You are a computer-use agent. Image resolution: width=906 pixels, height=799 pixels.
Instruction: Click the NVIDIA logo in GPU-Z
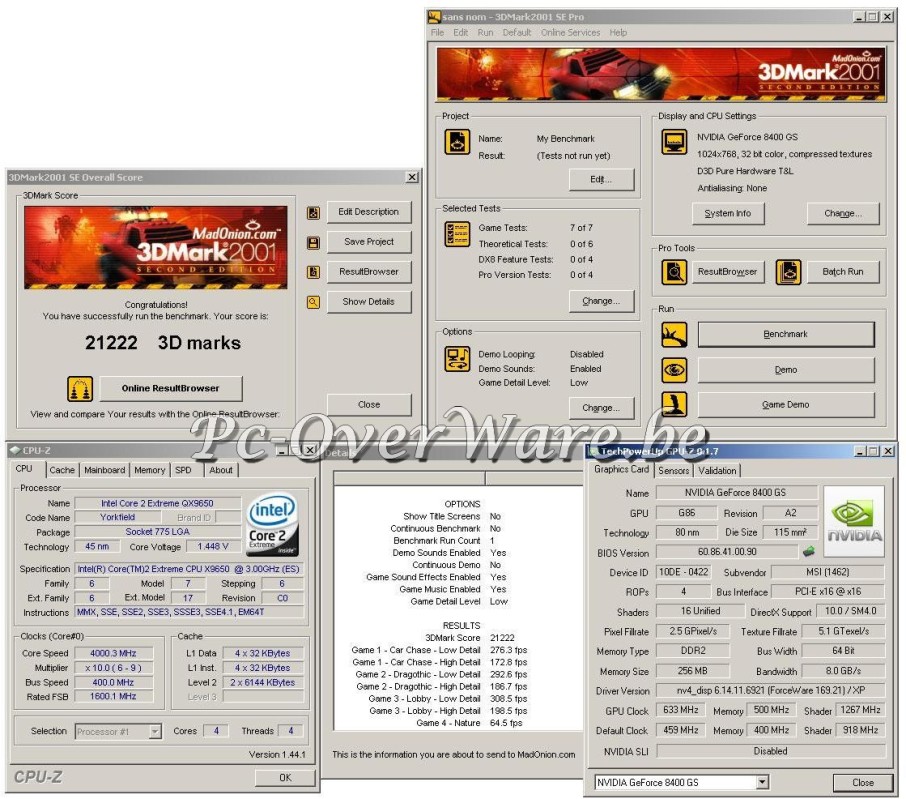(854, 522)
